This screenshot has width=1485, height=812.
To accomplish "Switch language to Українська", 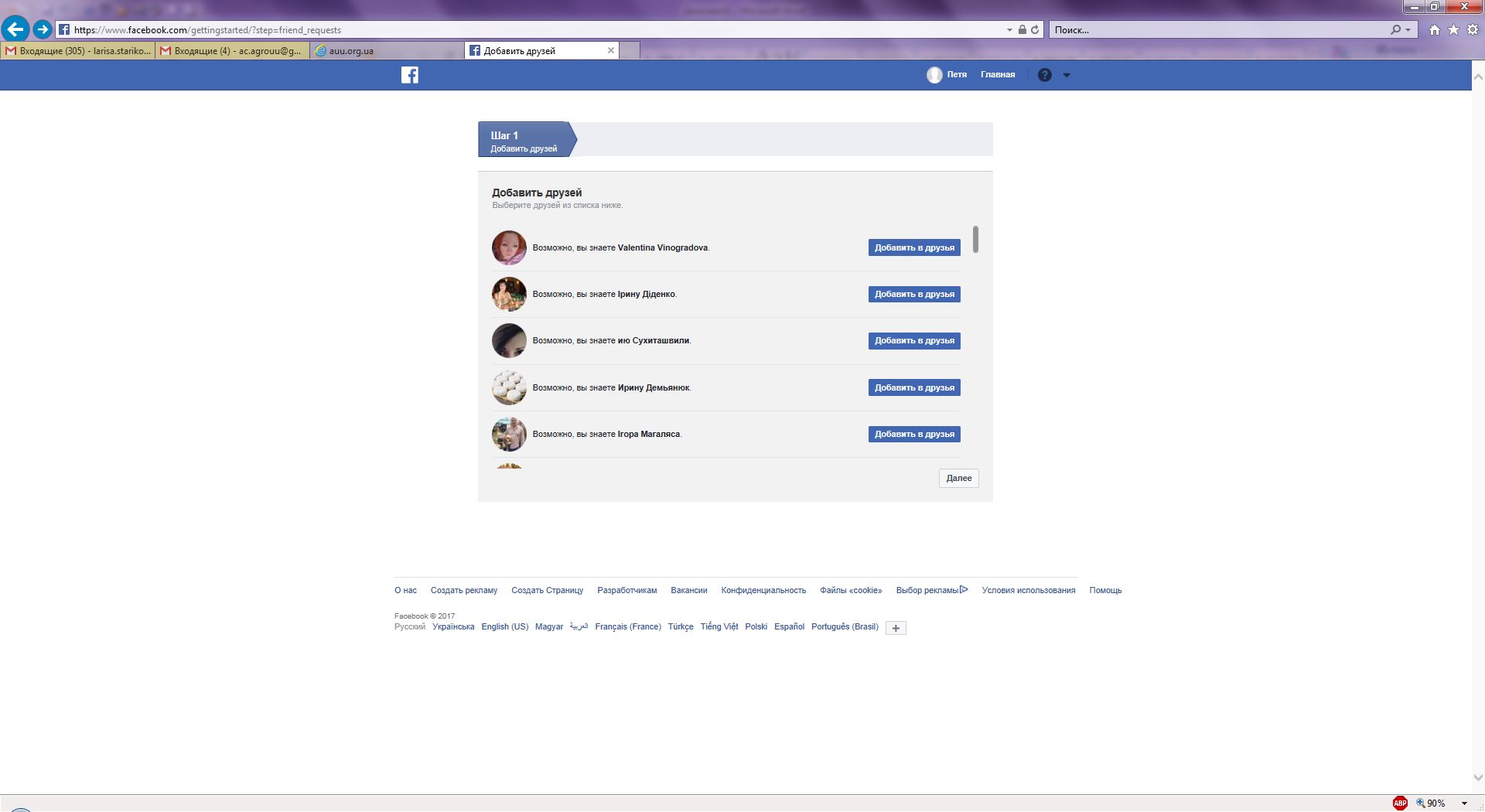I will pyautogui.click(x=453, y=626).
